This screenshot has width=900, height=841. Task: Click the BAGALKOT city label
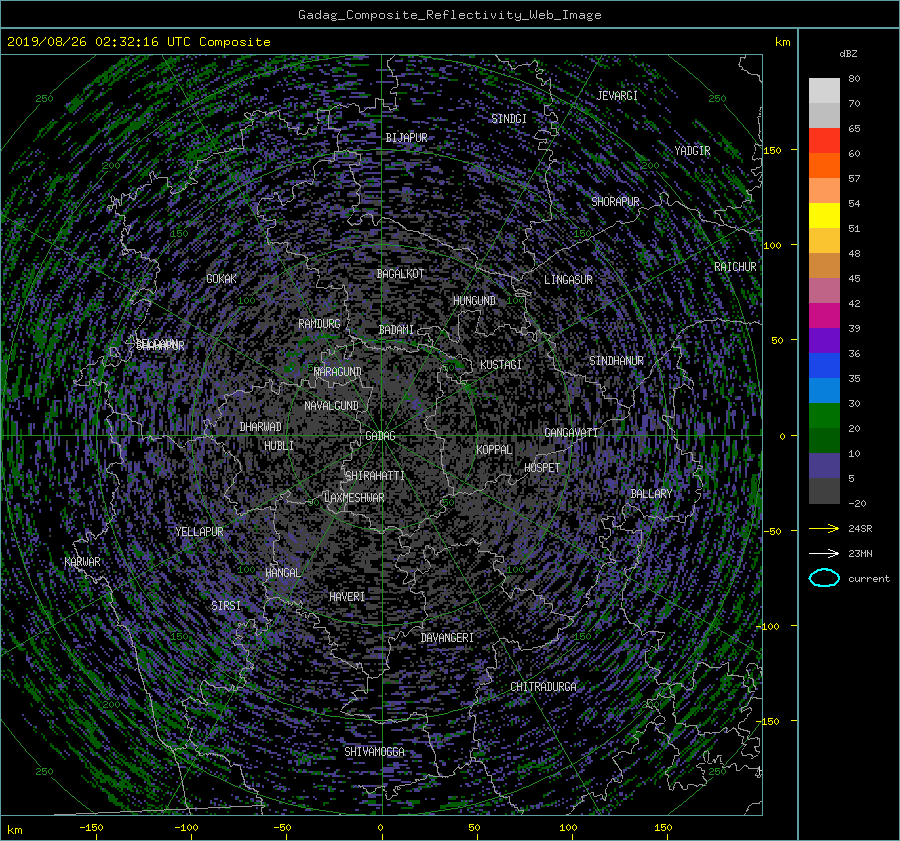(x=401, y=274)
